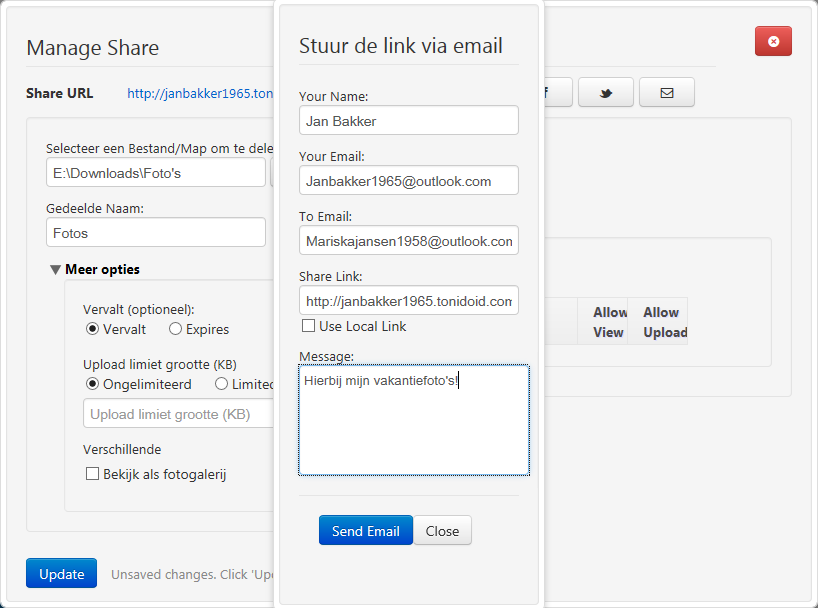The image size is (818, 608).
Task: Select the Limited upload size radio button
Action: pyautogui.click(x=221, y=384)
